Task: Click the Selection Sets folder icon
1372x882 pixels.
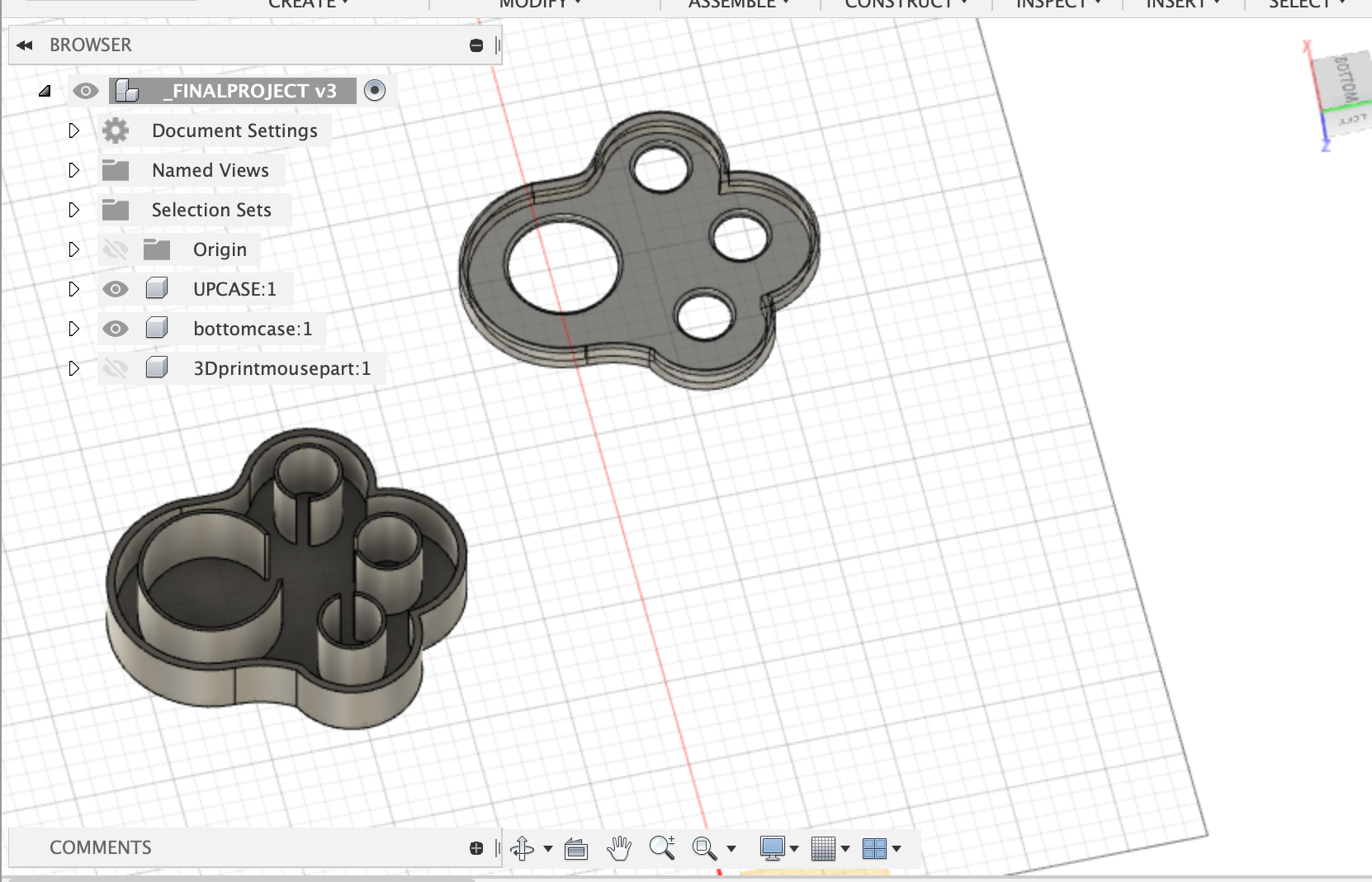Action: (x=116, y=210)
